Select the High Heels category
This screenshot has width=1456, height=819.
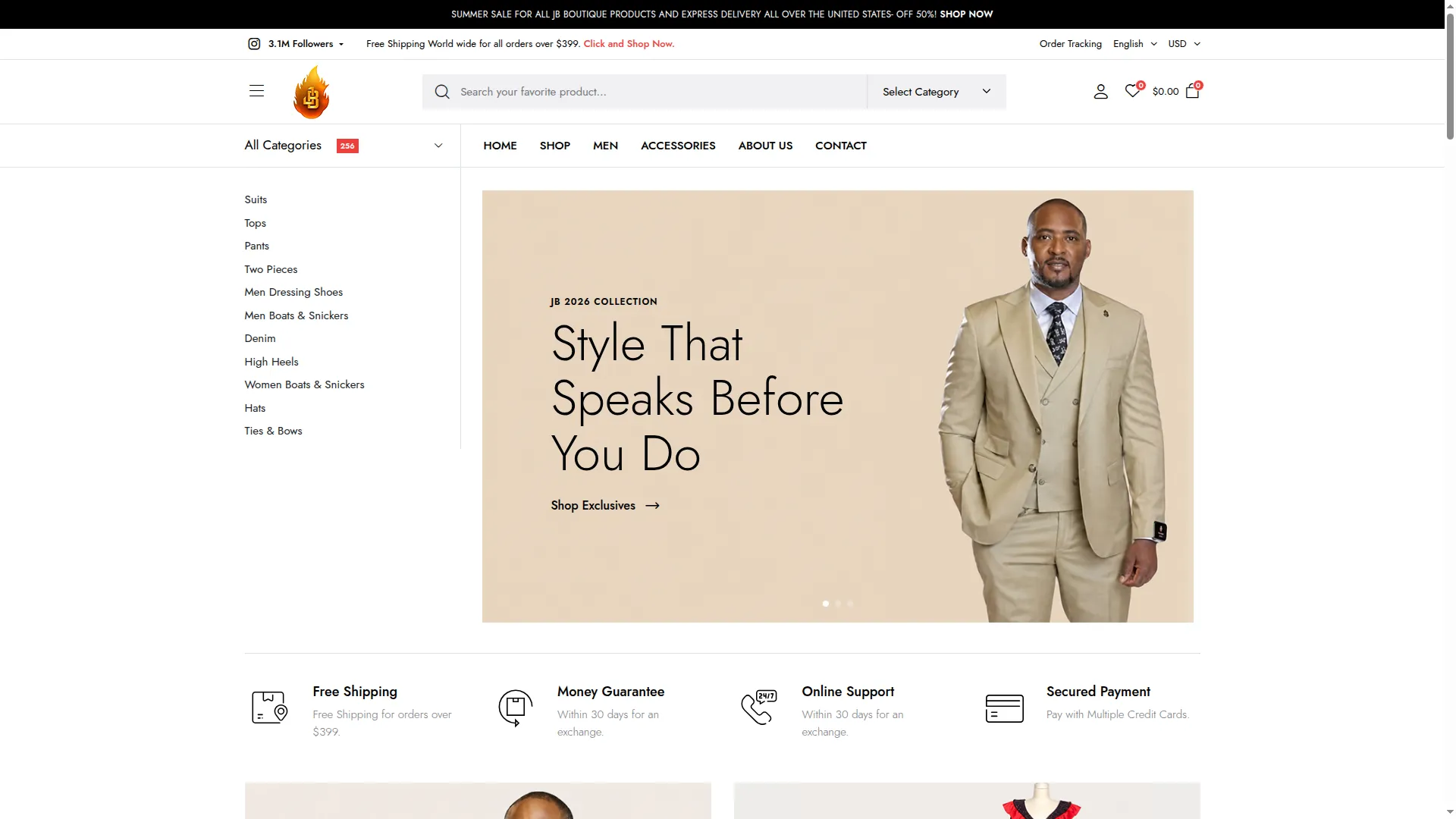coord(271,362)
